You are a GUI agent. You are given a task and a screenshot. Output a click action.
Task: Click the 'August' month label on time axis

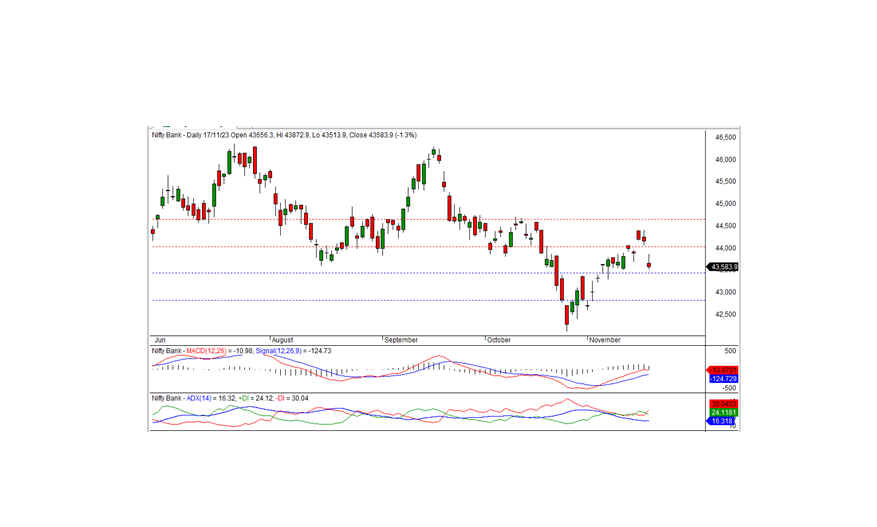[x=282, y=340]
